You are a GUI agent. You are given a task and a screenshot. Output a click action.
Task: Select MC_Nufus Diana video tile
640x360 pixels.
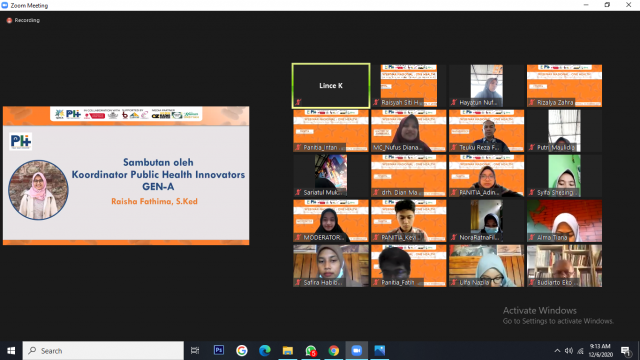409,131
